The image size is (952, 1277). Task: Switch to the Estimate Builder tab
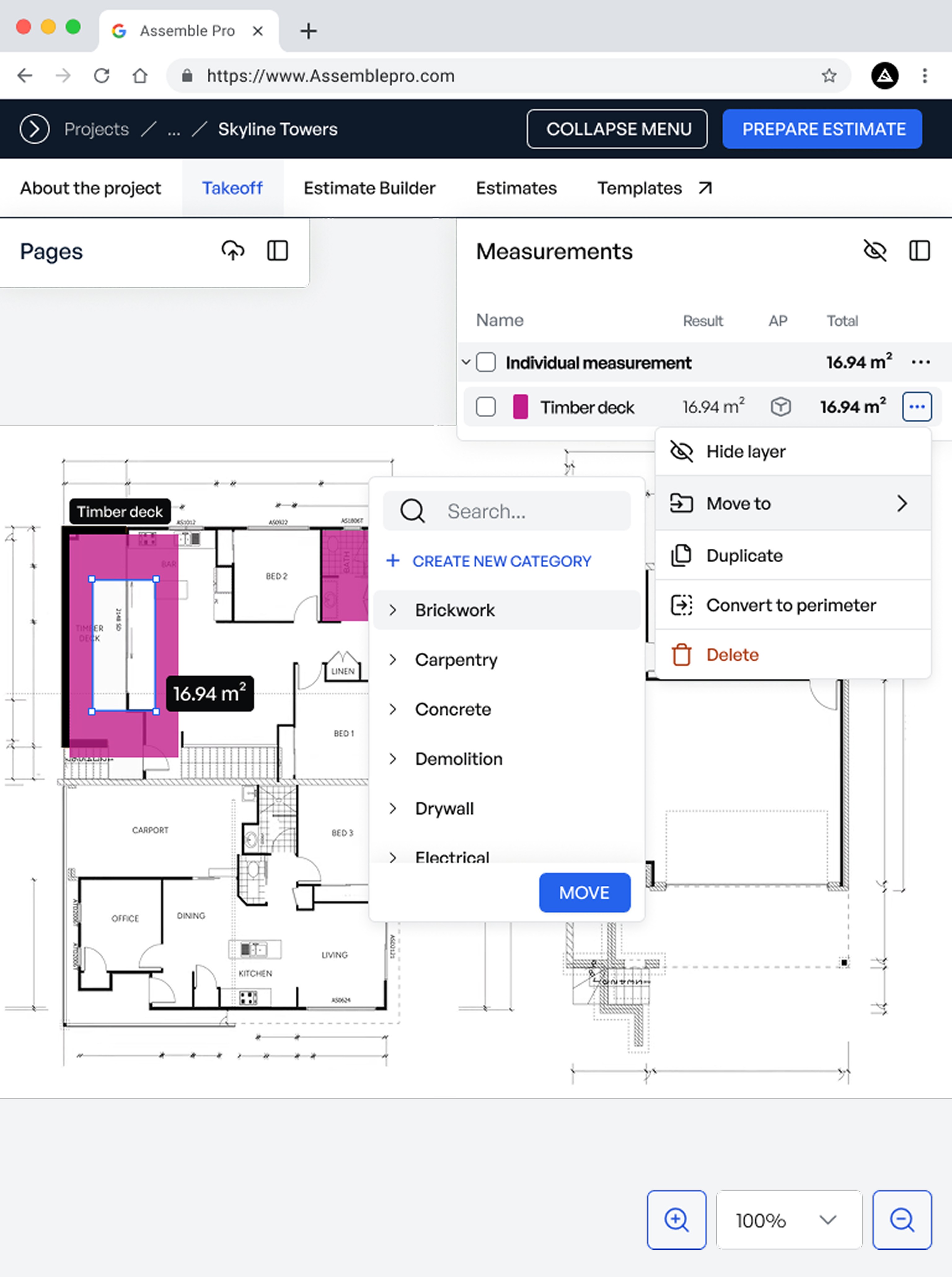pyautogui.click(x=369, y=188)
